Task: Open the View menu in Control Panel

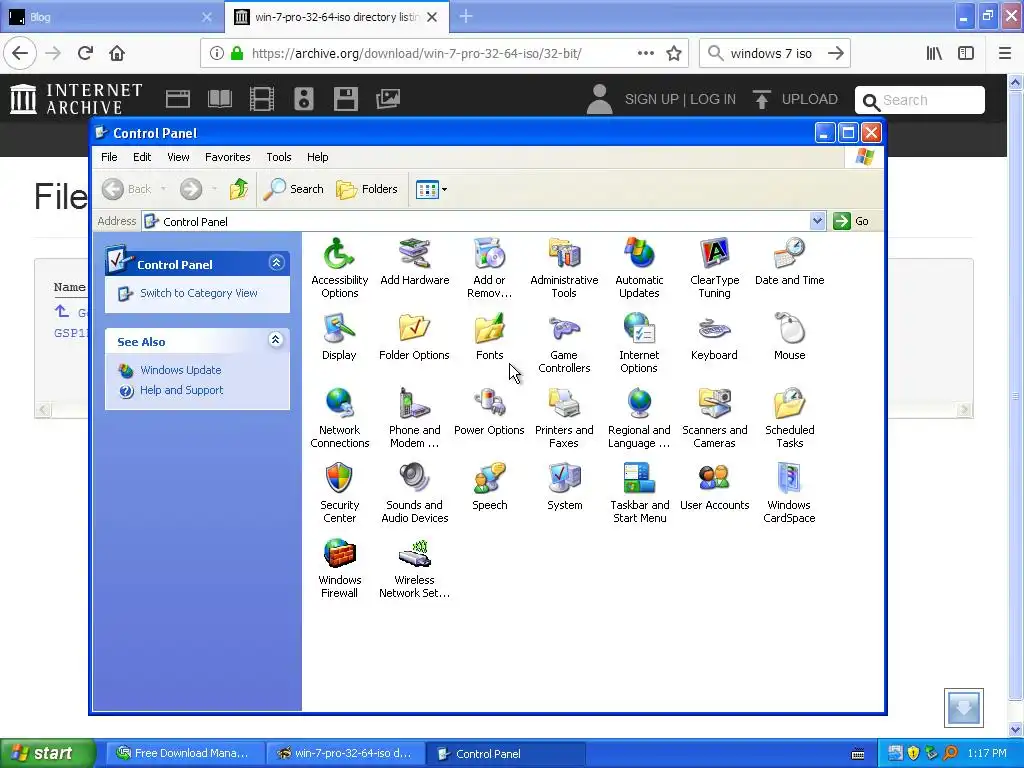Action: tap(178, 157)
